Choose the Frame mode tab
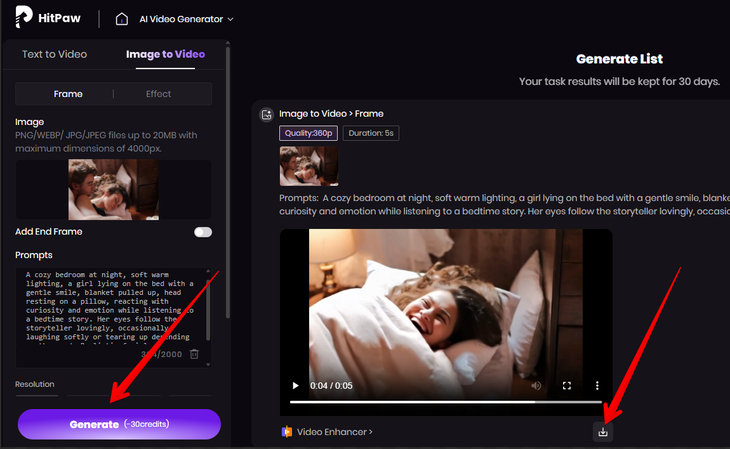This screenshot has height=449, width=730. (68, 94)
